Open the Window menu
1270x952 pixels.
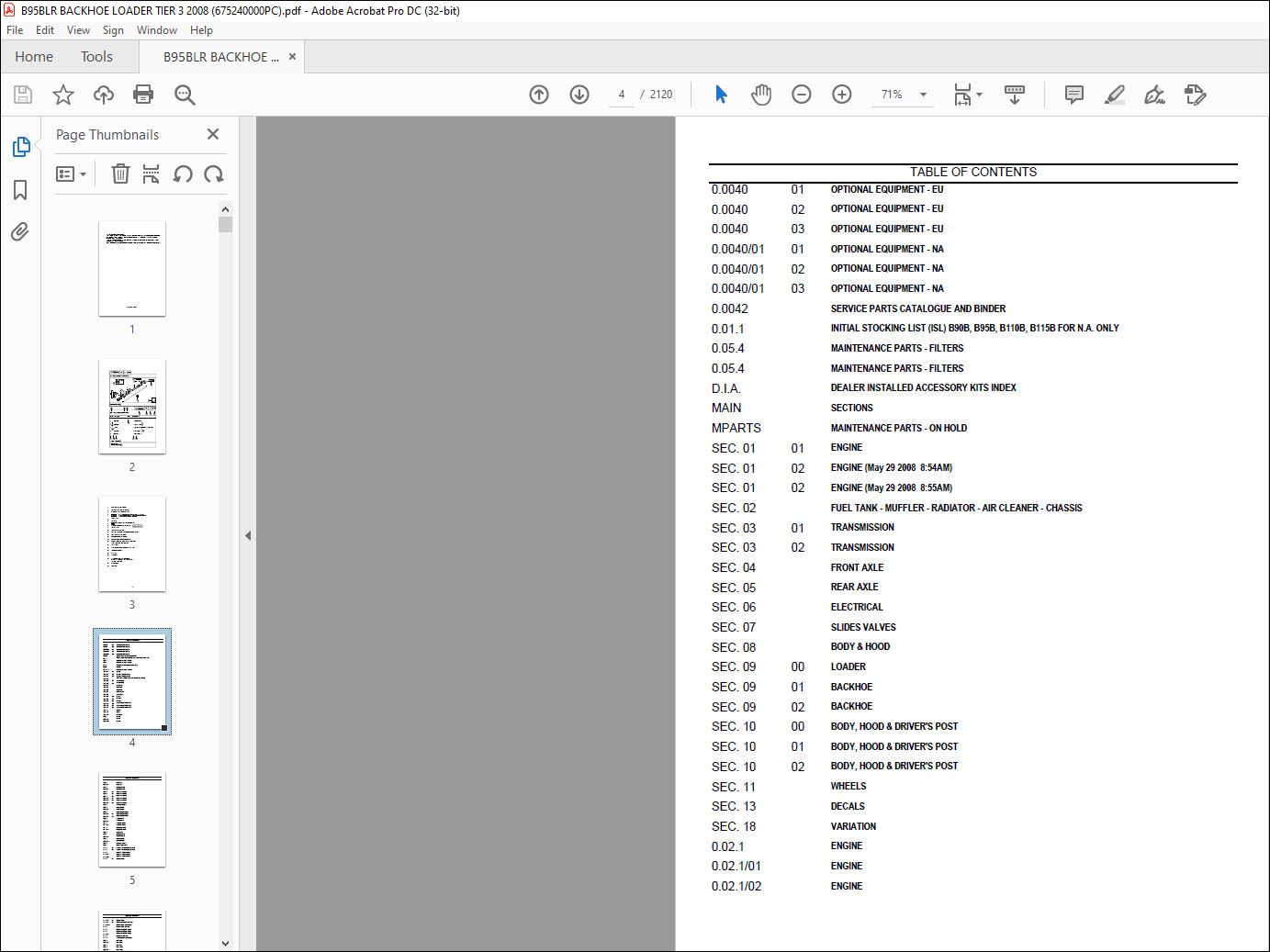tap(157, 30)
